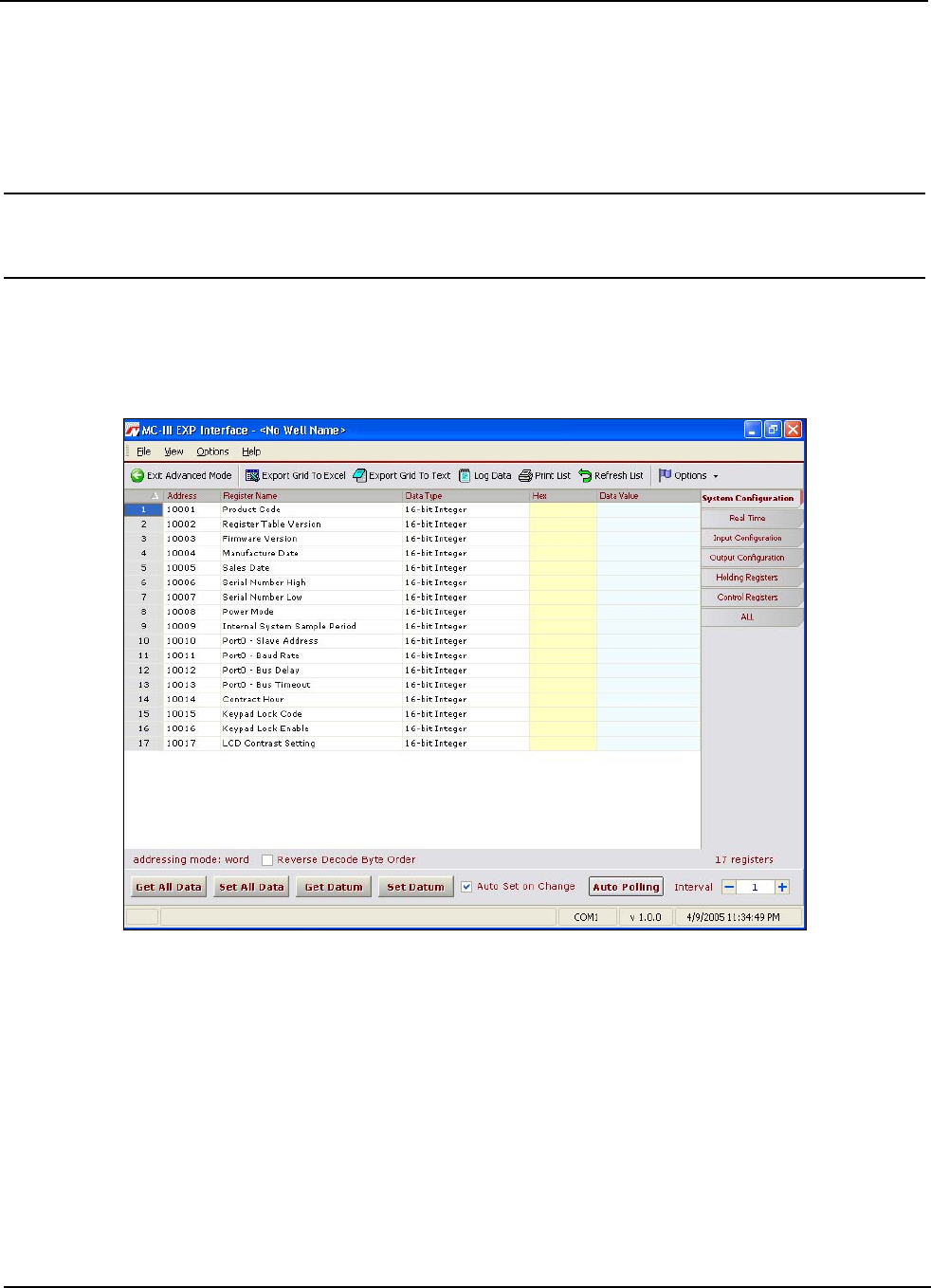The height and width of the screenshot is (1288, 931).
Task: Switch to the Control Registers tab
Action: 751,598
